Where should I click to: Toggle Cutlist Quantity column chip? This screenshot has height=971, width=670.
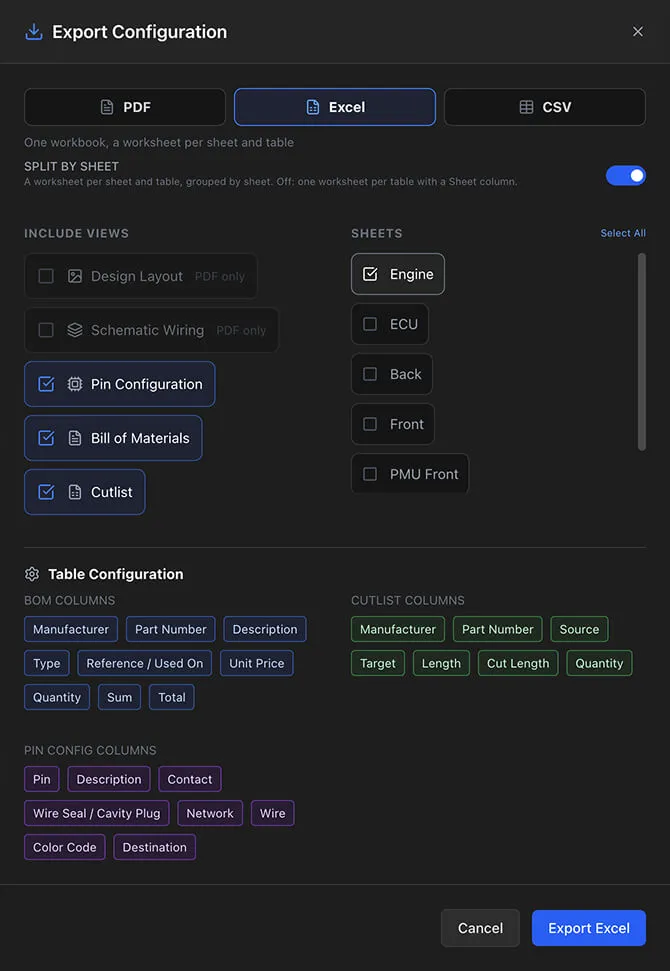[x=599, y=663]
